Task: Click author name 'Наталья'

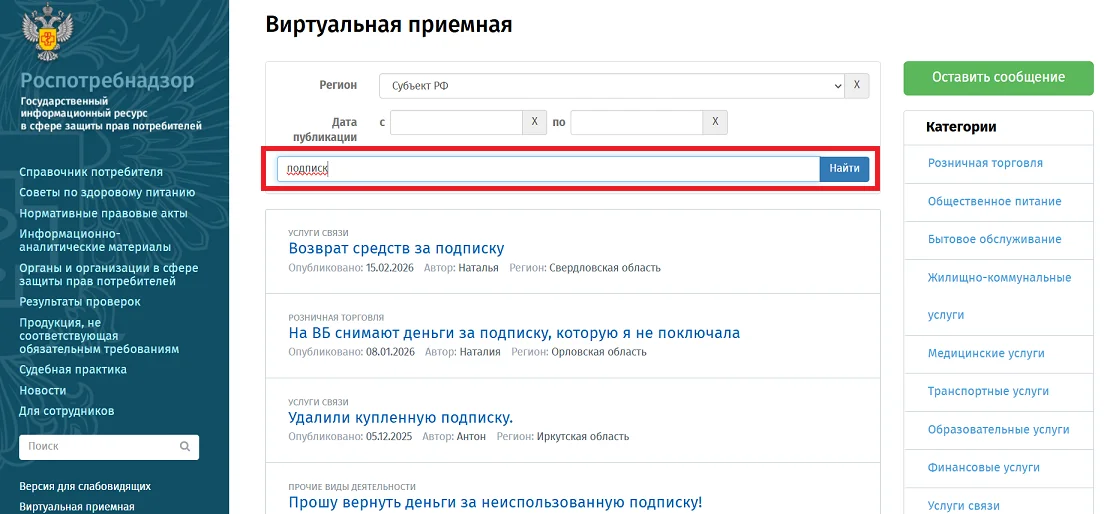Action: click(x=478, y=268)
